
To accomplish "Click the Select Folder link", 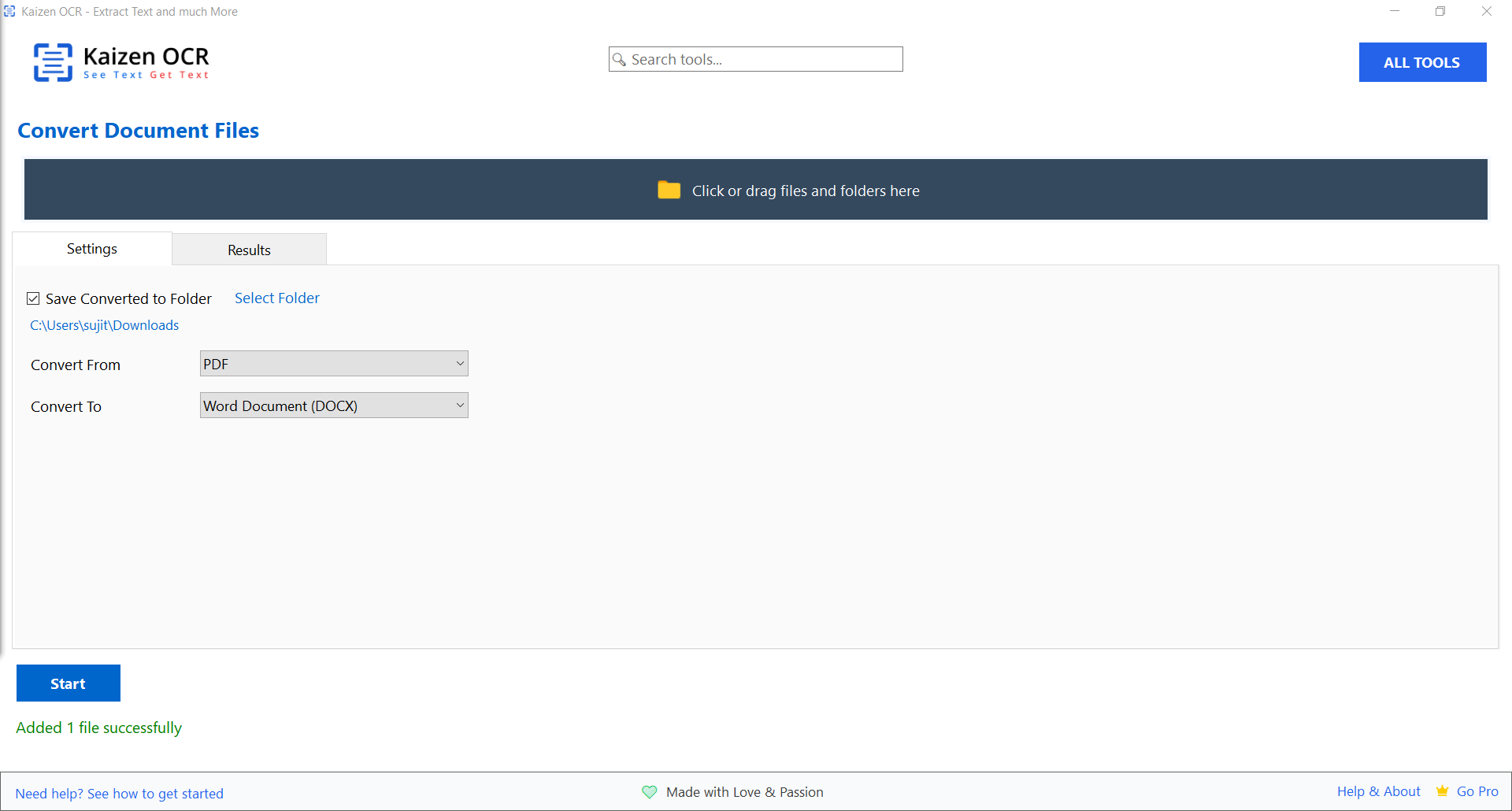I will [x=276, y=298].
